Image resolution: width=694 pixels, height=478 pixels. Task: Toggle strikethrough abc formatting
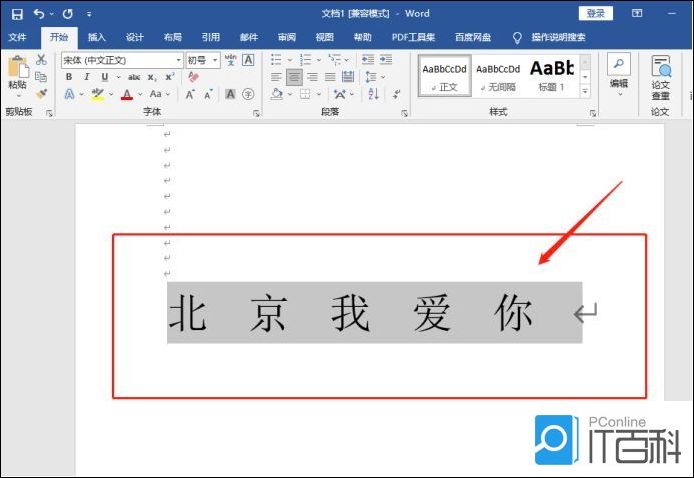click(134, 77)
